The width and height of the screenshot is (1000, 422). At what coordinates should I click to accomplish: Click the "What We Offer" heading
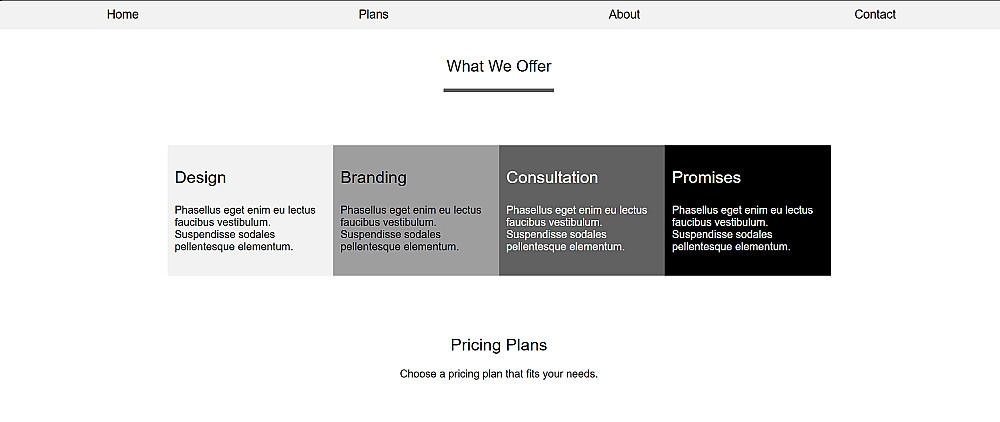coord(499,66)
